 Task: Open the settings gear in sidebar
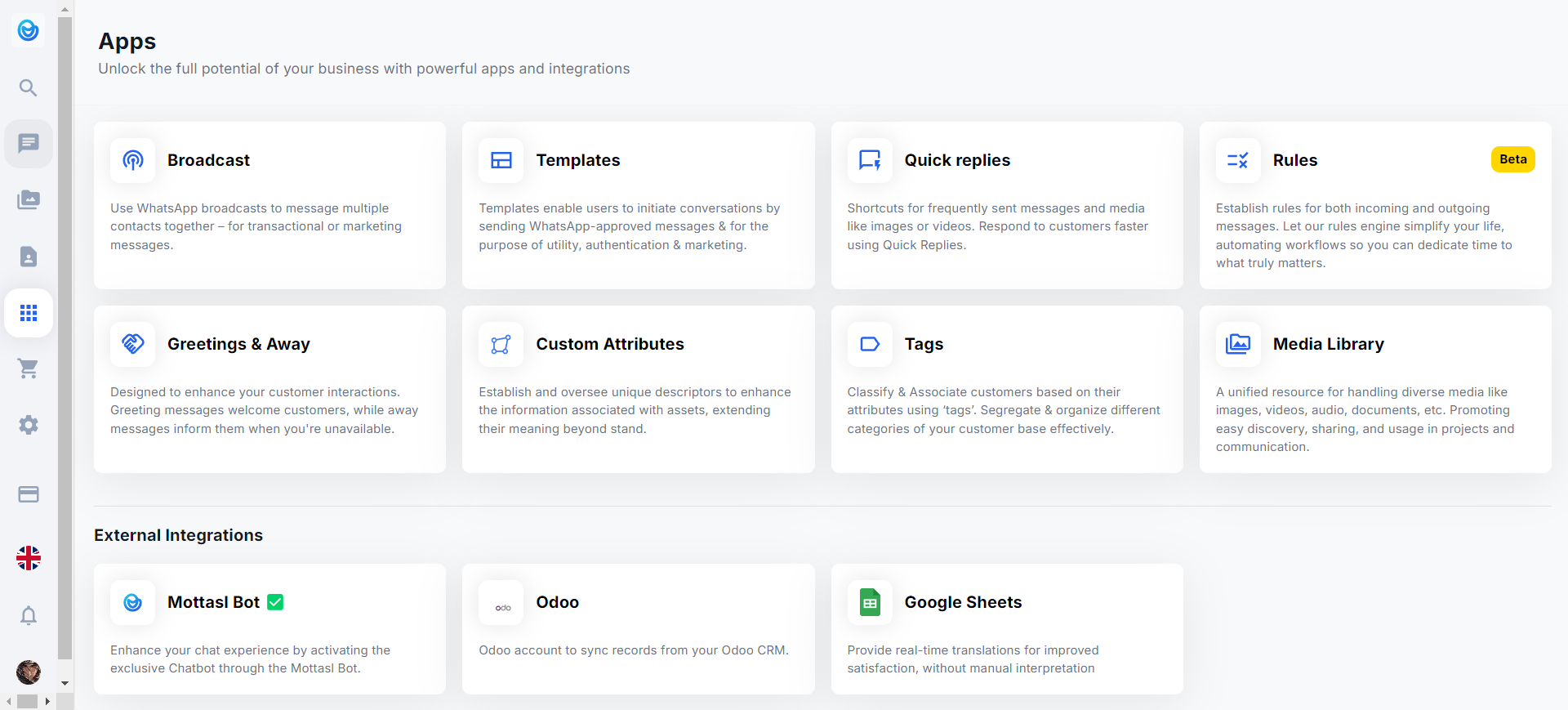click(29, 425)
